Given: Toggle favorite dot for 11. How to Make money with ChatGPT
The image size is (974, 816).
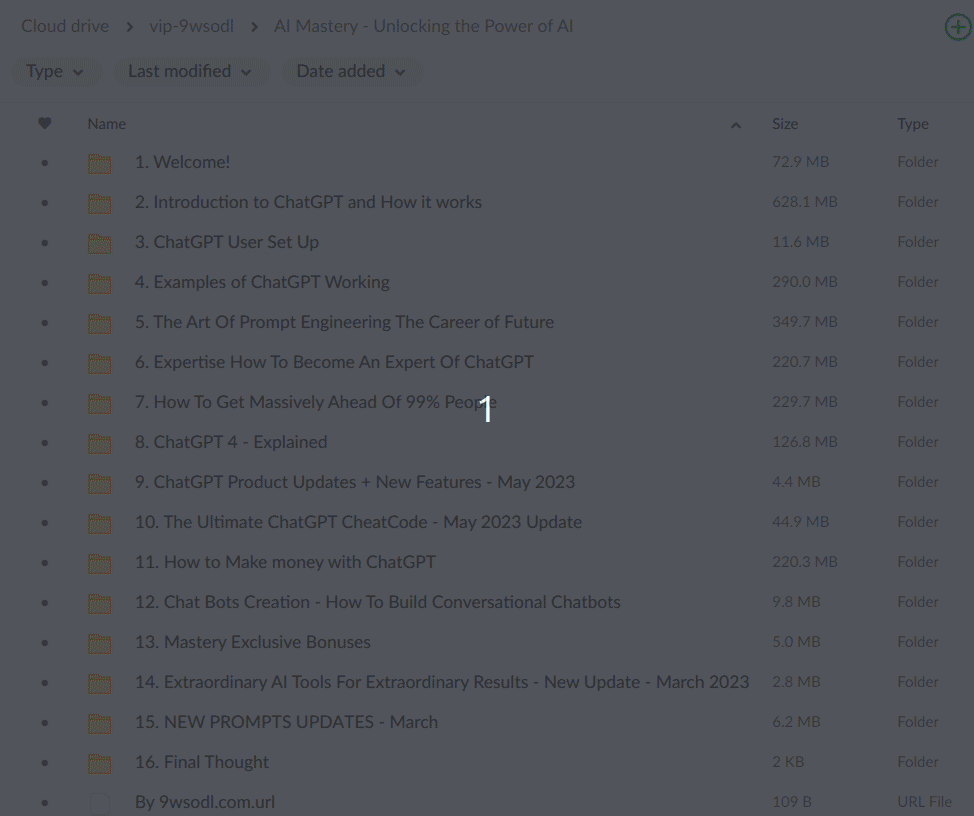Looking at the screenshot, I should click(44, 563).
